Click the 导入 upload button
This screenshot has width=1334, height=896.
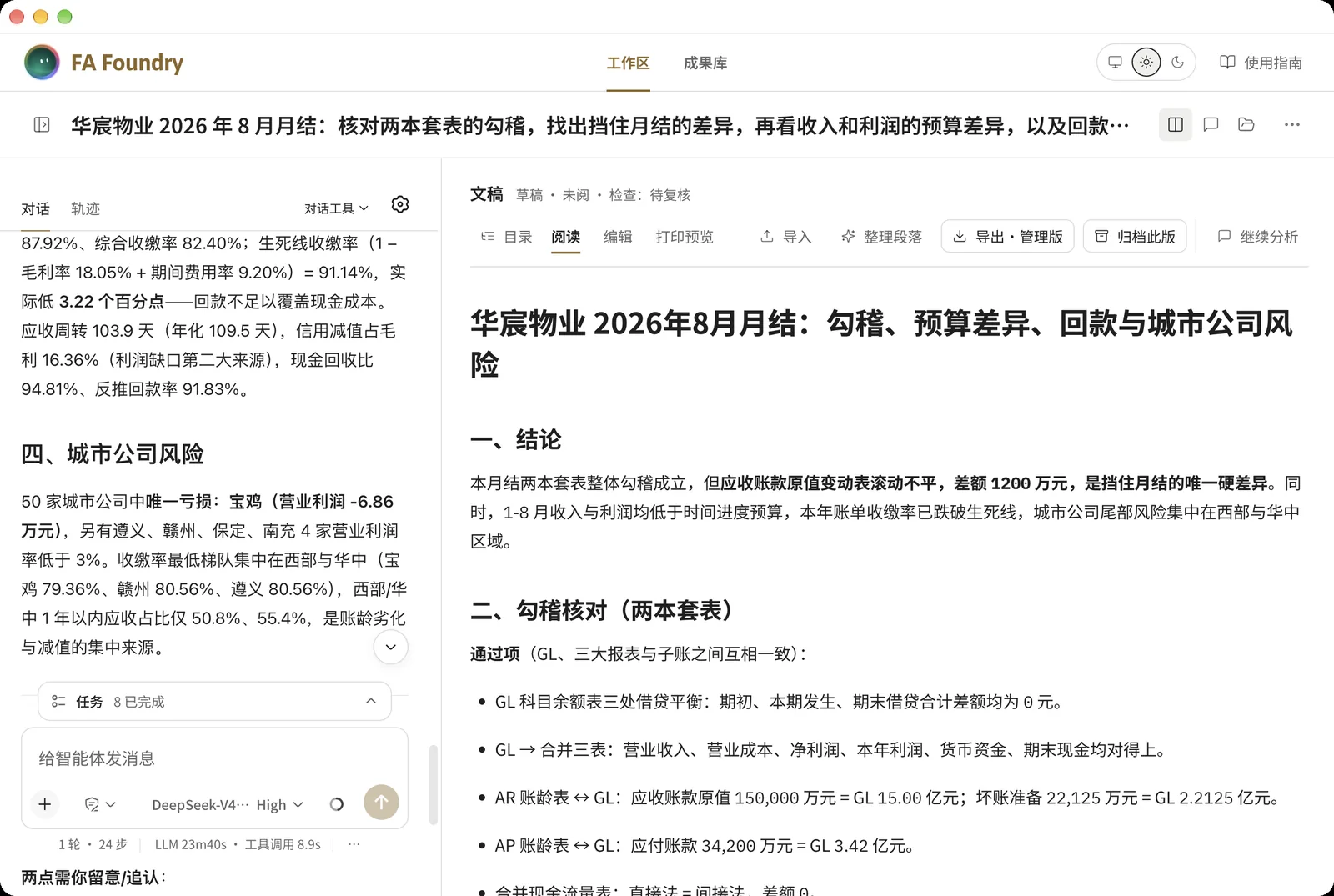[x=785, y=237]
